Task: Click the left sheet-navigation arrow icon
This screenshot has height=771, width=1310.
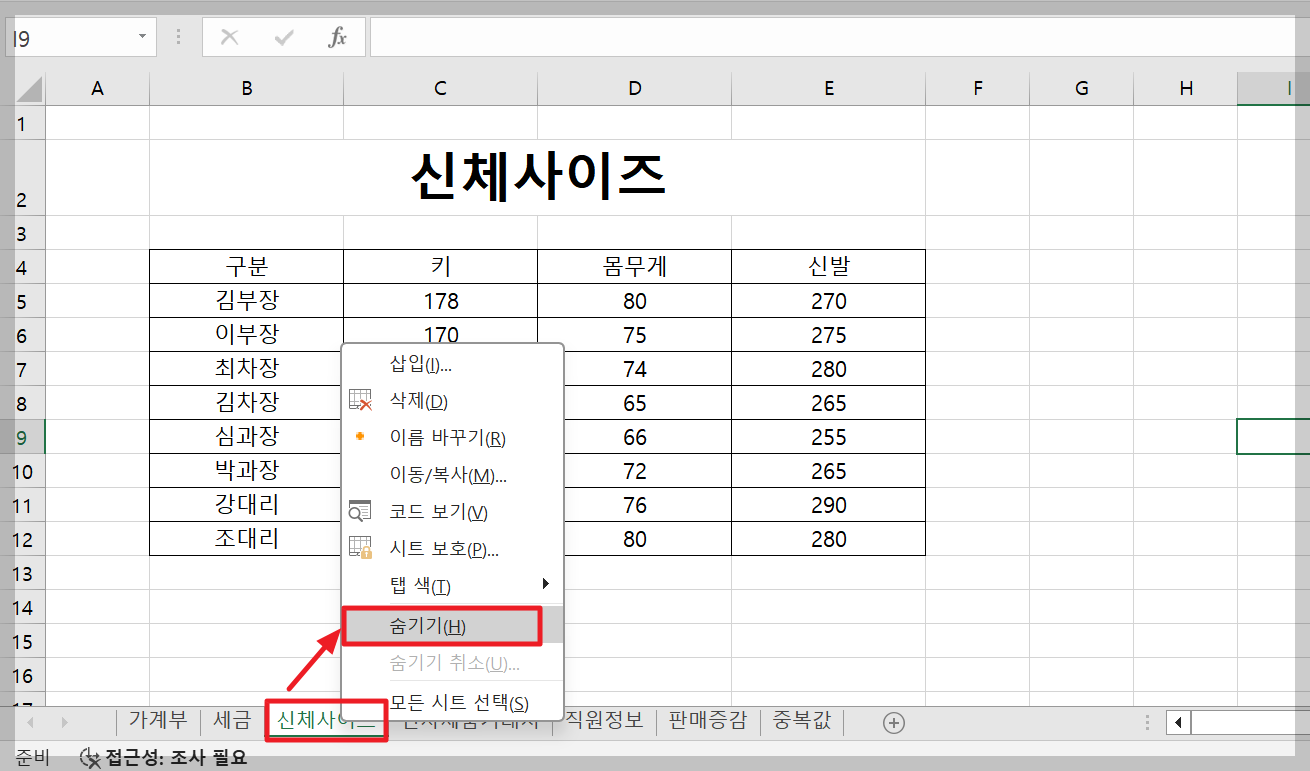Action: pyautogui.click(x=28, y=721)
